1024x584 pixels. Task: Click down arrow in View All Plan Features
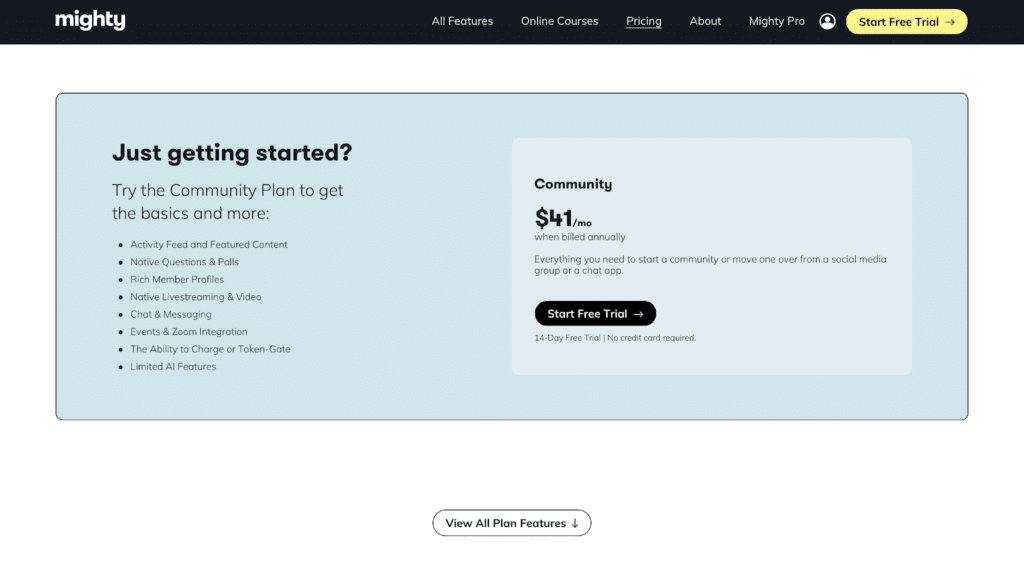(575, 523)
